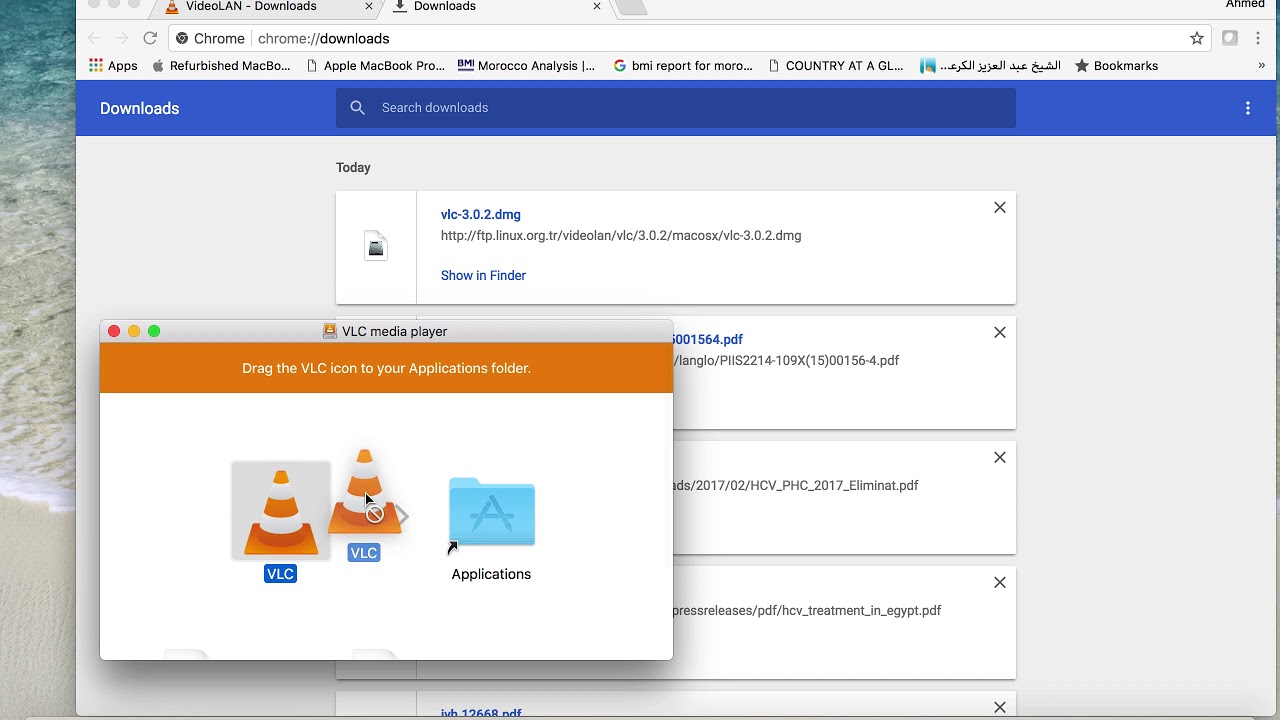This screenshot has width=1280, height=720.
Task: Open the Morocco Analysis bookmark
Action: [x=526, y=66]
